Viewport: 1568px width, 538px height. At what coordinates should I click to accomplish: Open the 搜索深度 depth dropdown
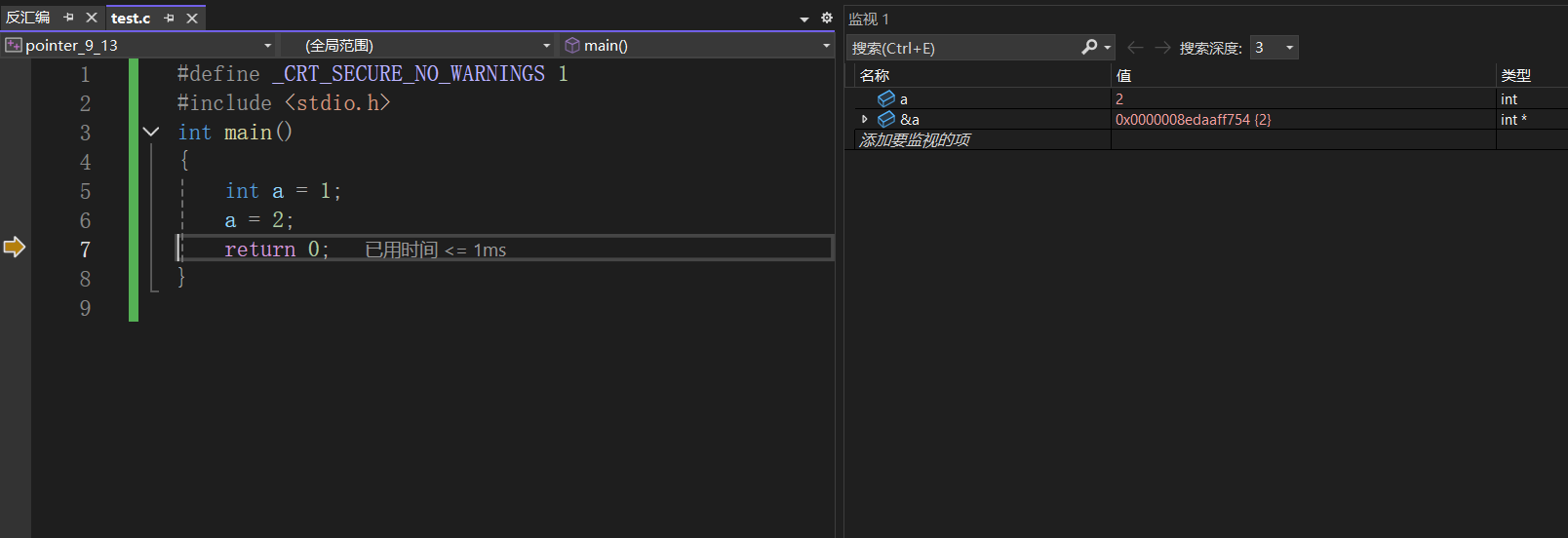pyautogui.click(x=1274, y=47)
